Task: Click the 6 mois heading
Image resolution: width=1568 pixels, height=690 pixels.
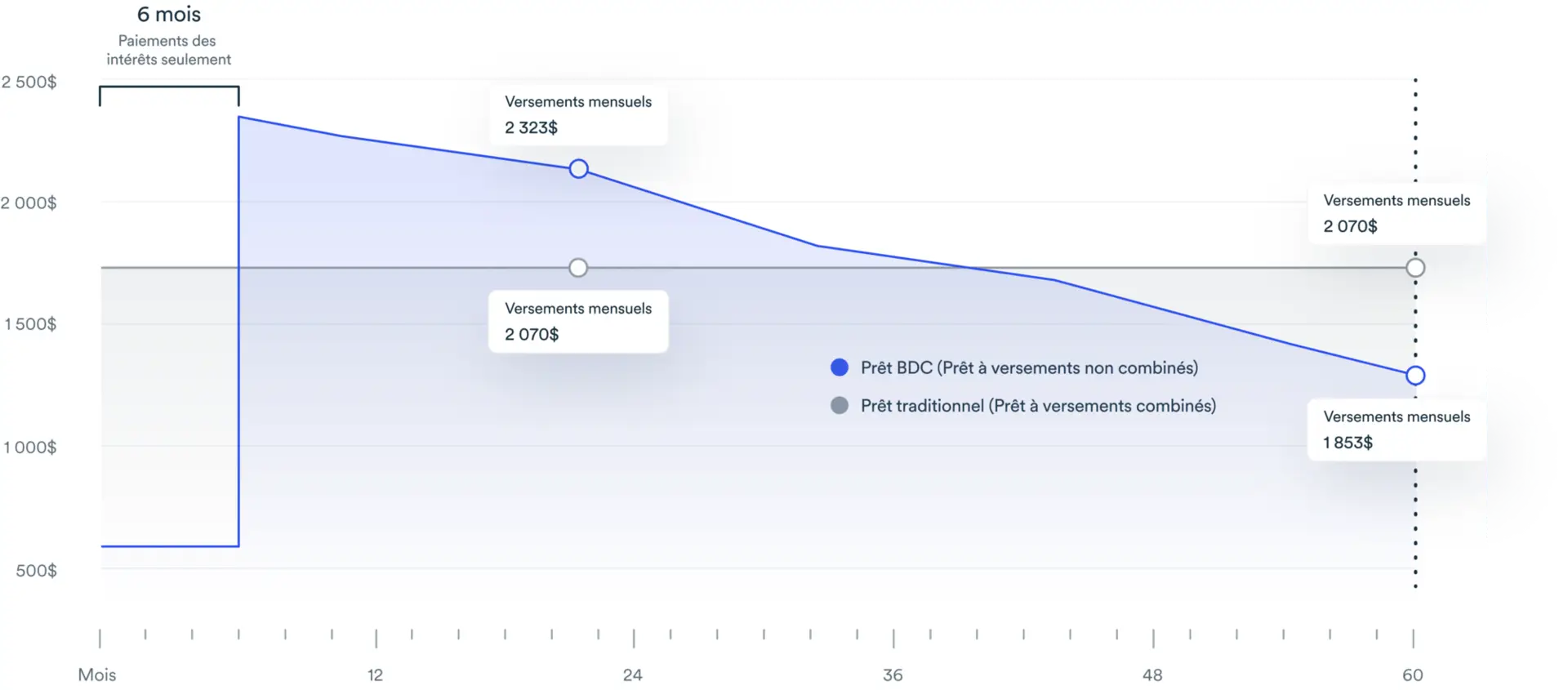Action: pyautogui.click(x=169, y=15)
